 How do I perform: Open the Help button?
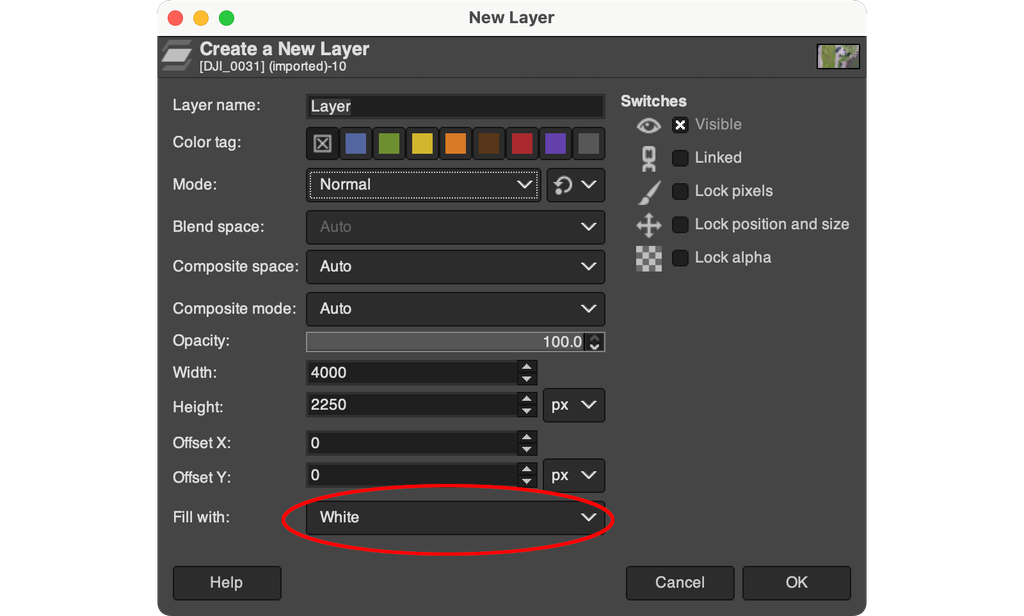click(226, 582)
